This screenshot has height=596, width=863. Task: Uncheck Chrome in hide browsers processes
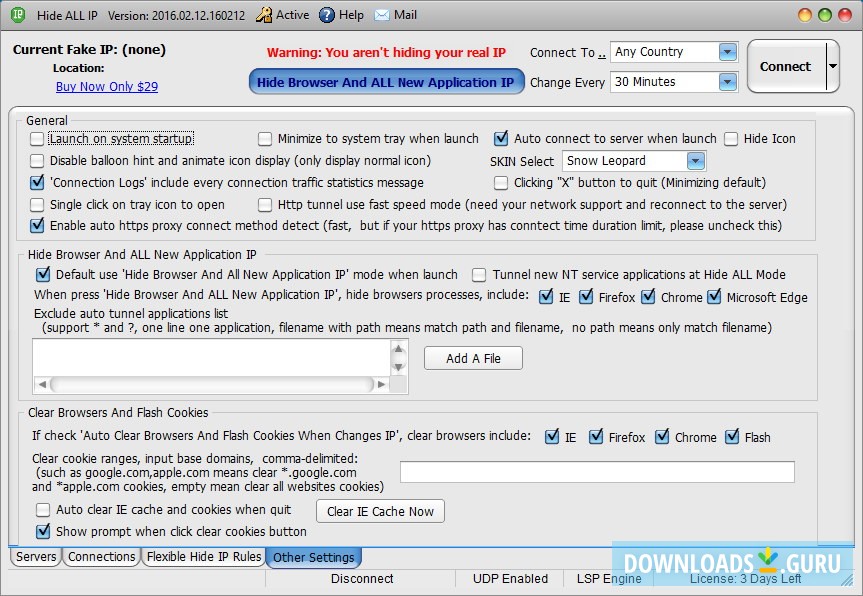648,297
